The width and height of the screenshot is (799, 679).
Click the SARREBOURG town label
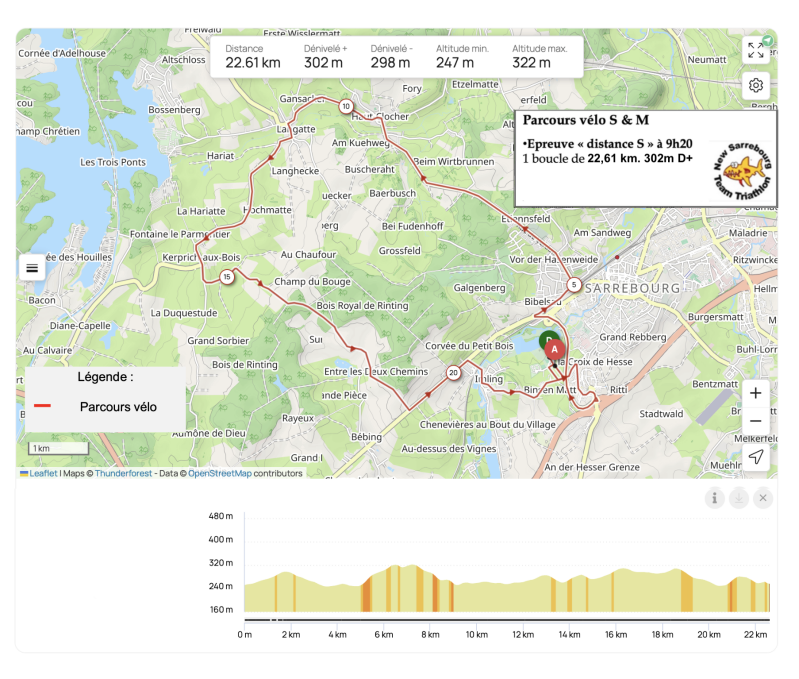point(632,288)
